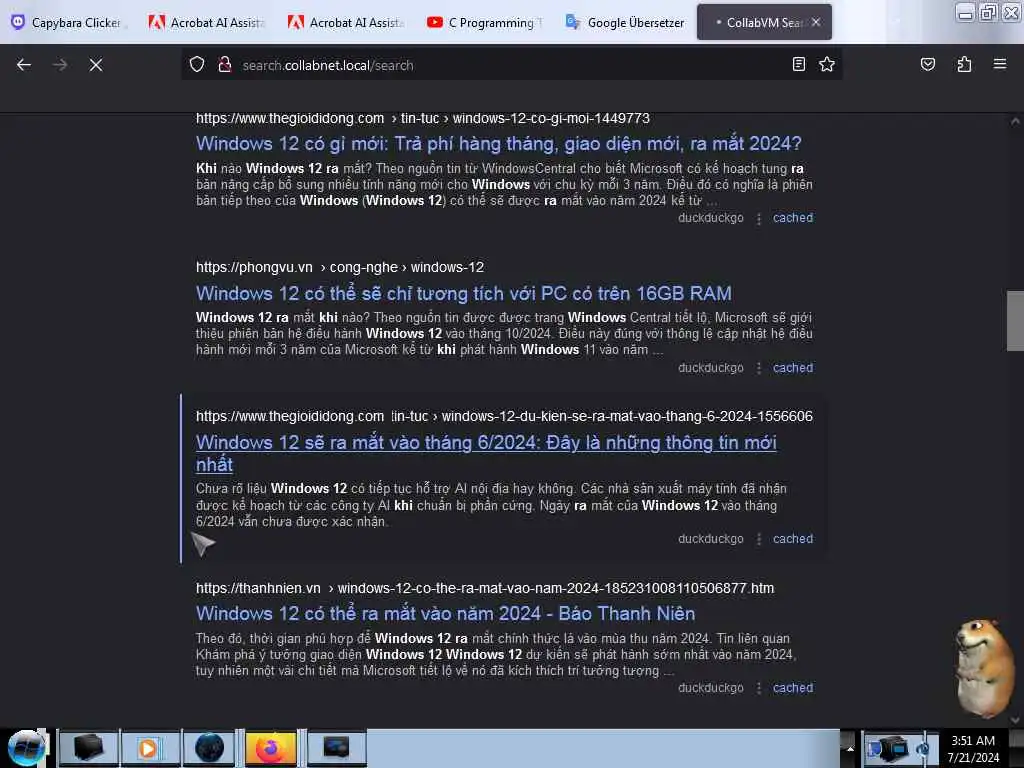1024x768 pixels.
Task: Switch to the Capybara Clicker tab
Action: pos(67,22)
